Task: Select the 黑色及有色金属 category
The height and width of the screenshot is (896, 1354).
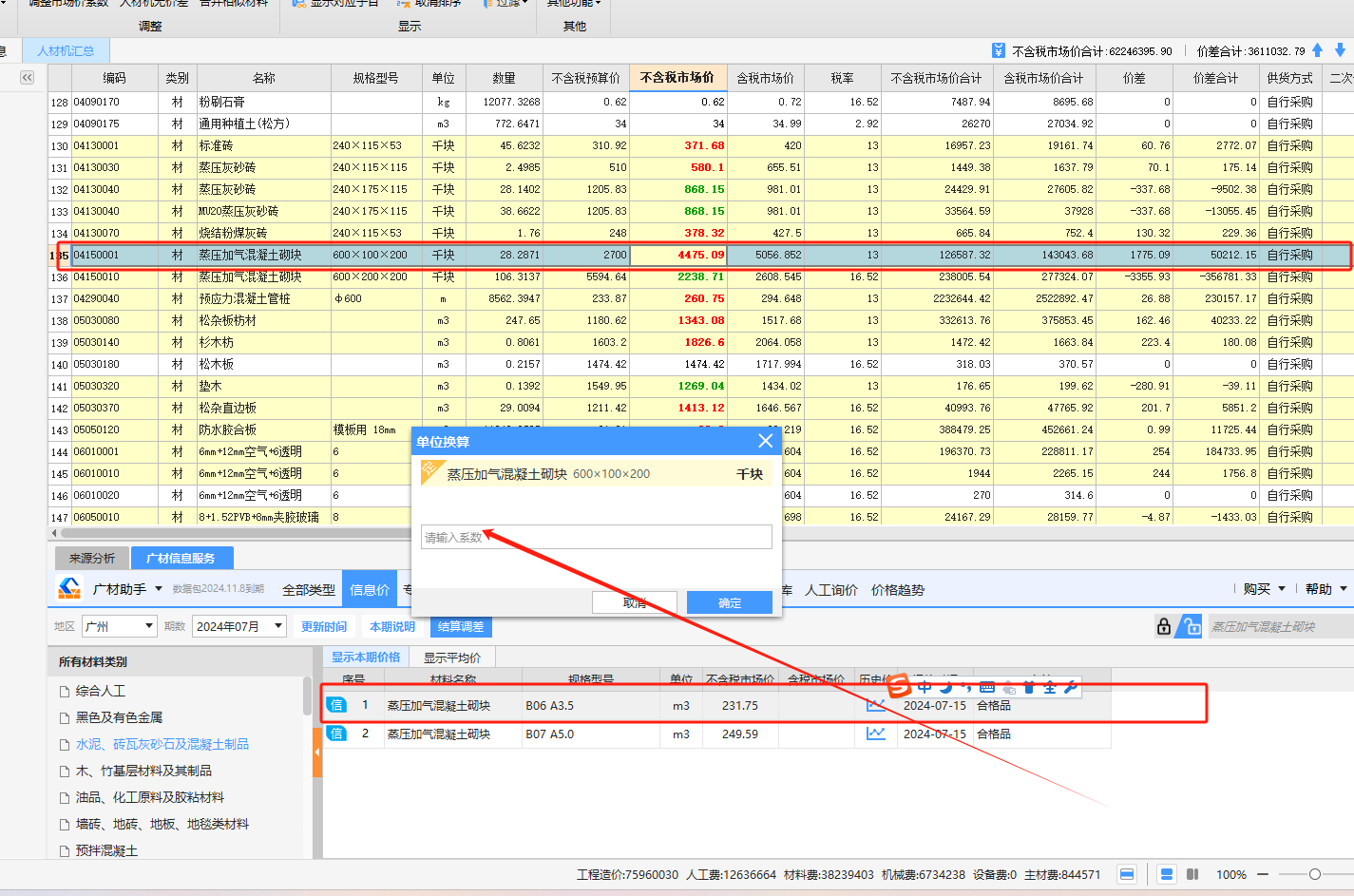Action: tap(119, 717)
